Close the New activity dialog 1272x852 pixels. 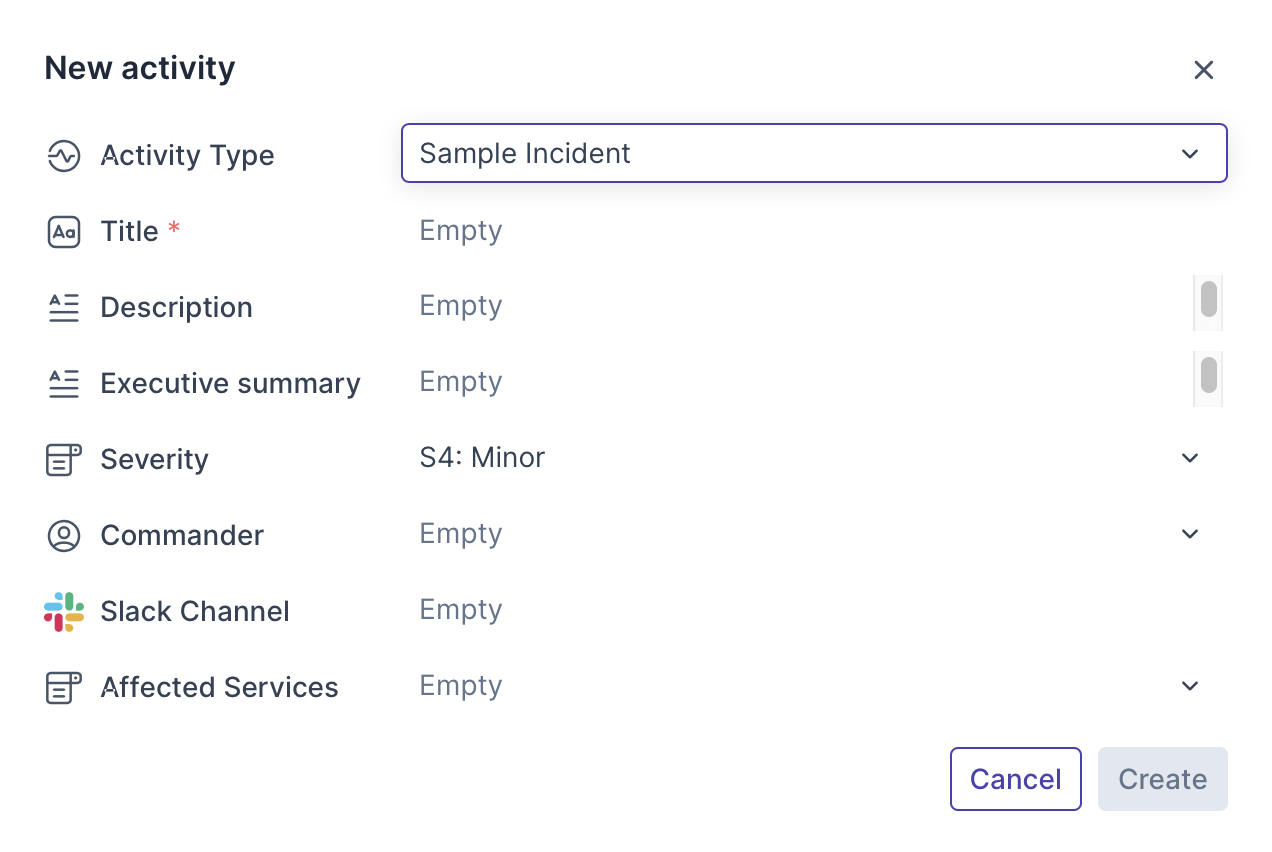[1203, 70]
